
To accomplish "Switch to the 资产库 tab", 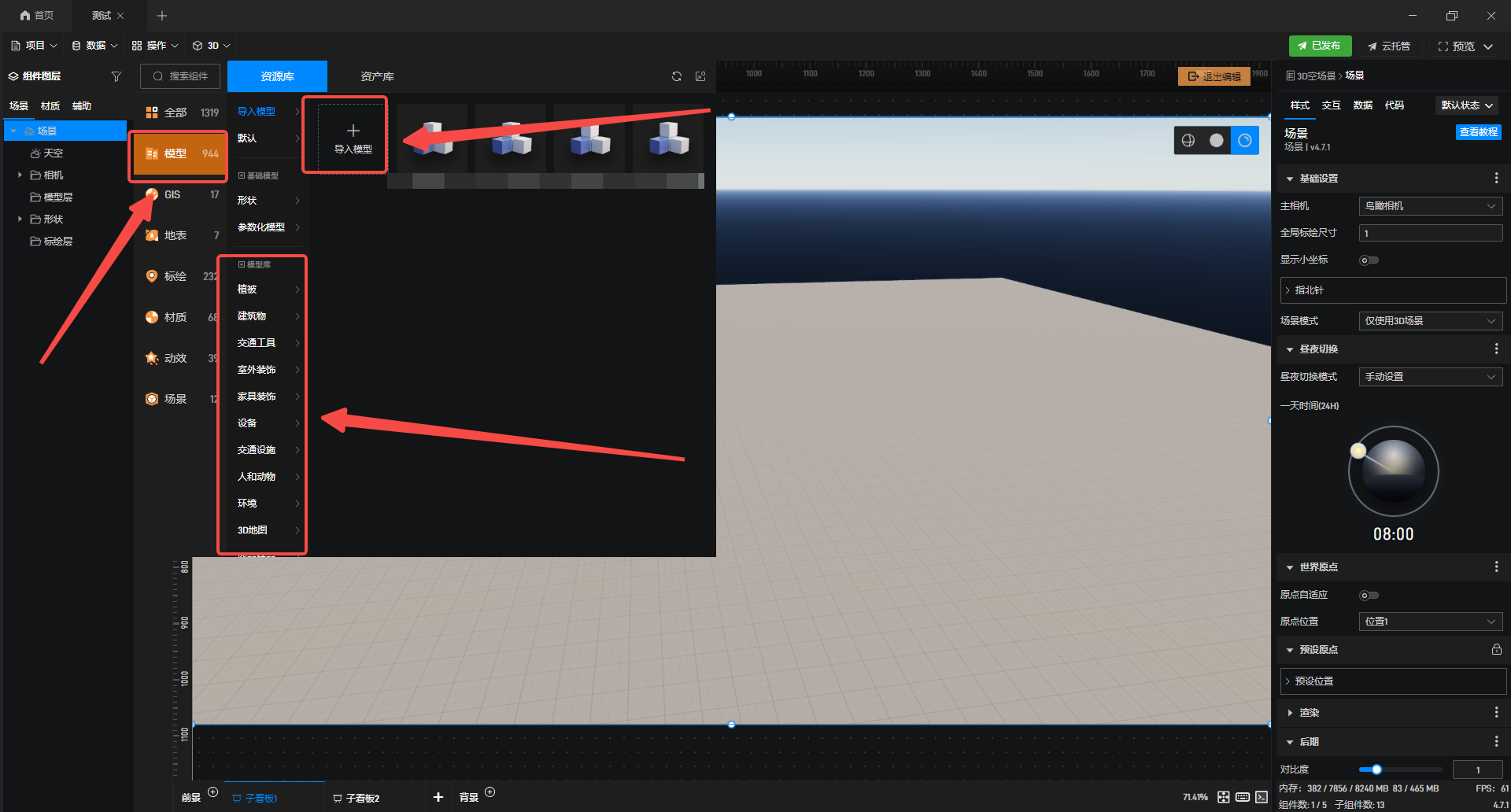I will [377, 76].
